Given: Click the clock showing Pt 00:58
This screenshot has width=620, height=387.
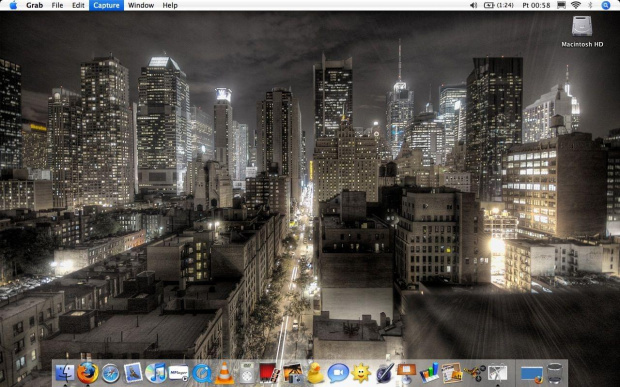Looking at the screenshot, I should coord(536,5).
